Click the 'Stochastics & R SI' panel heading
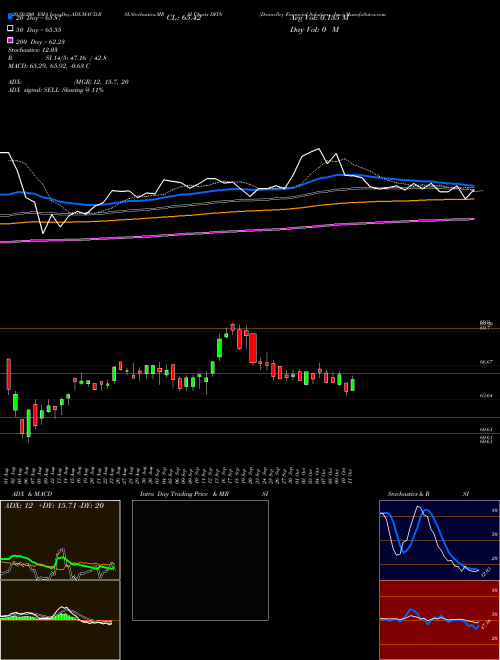 [428, 494]
